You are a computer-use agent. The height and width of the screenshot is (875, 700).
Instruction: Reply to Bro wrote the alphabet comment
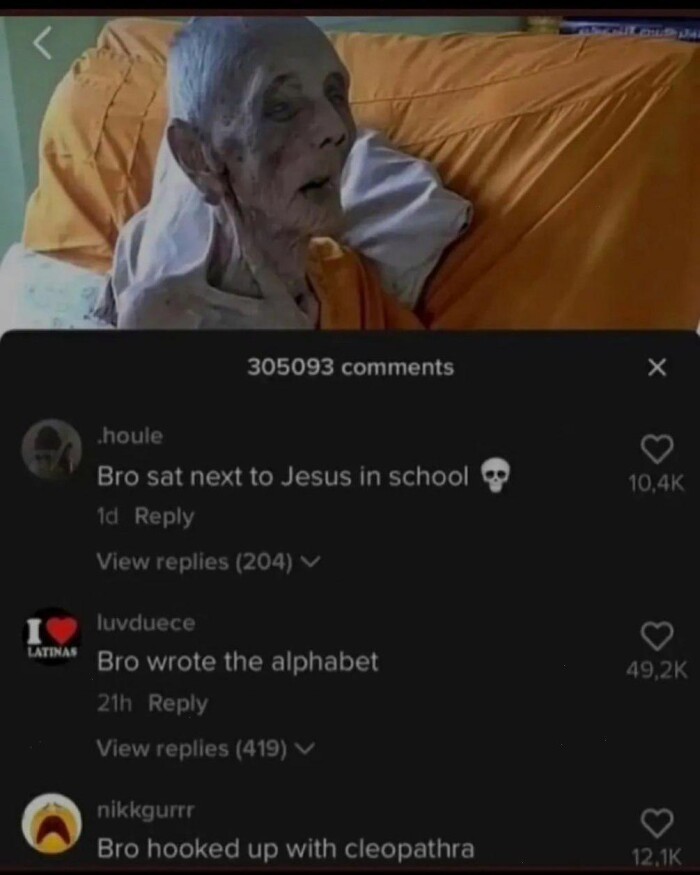178,704
